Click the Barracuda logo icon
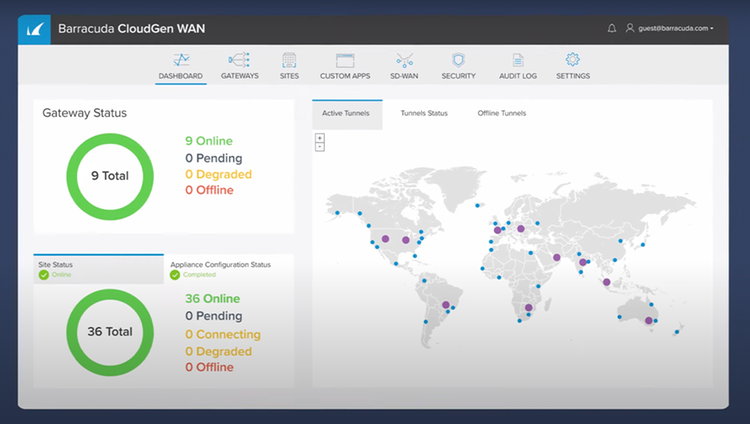 tap(34, 30)
